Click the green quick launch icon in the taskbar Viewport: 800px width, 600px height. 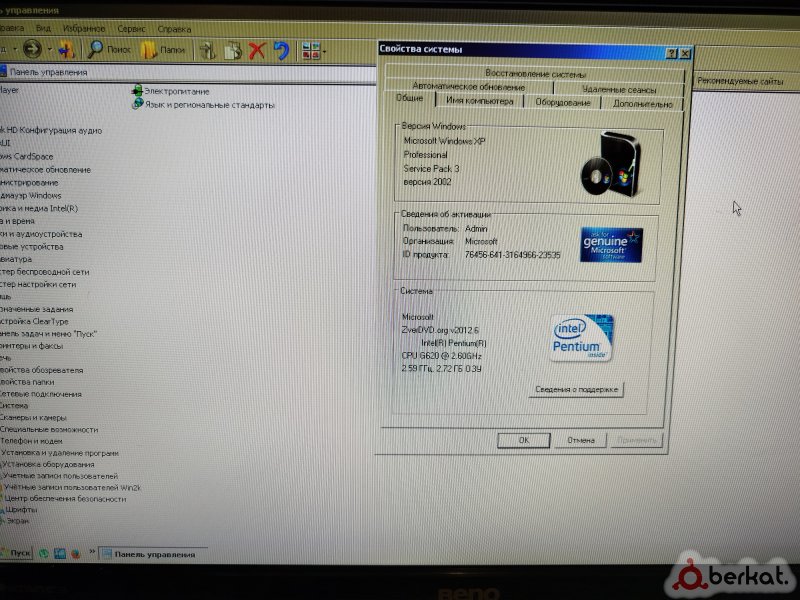click(x=44, y=553)
